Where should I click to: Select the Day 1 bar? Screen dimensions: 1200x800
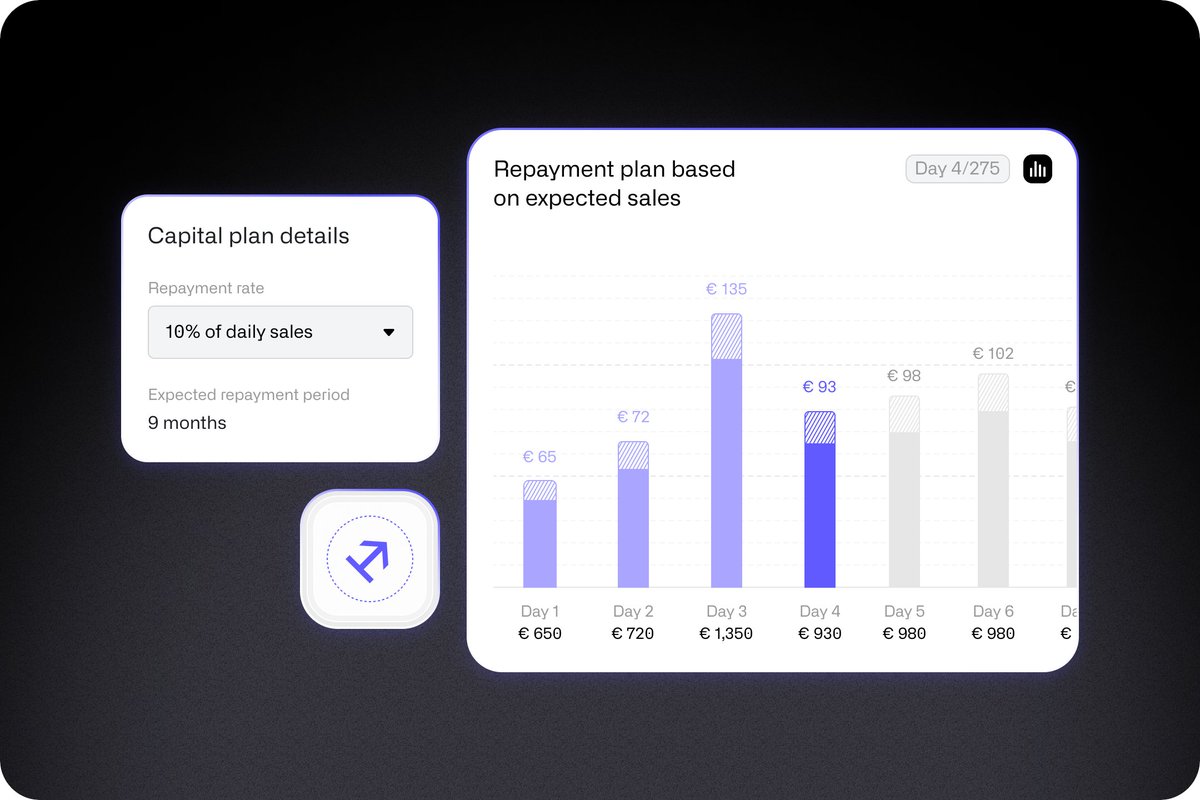pos(540,534)
